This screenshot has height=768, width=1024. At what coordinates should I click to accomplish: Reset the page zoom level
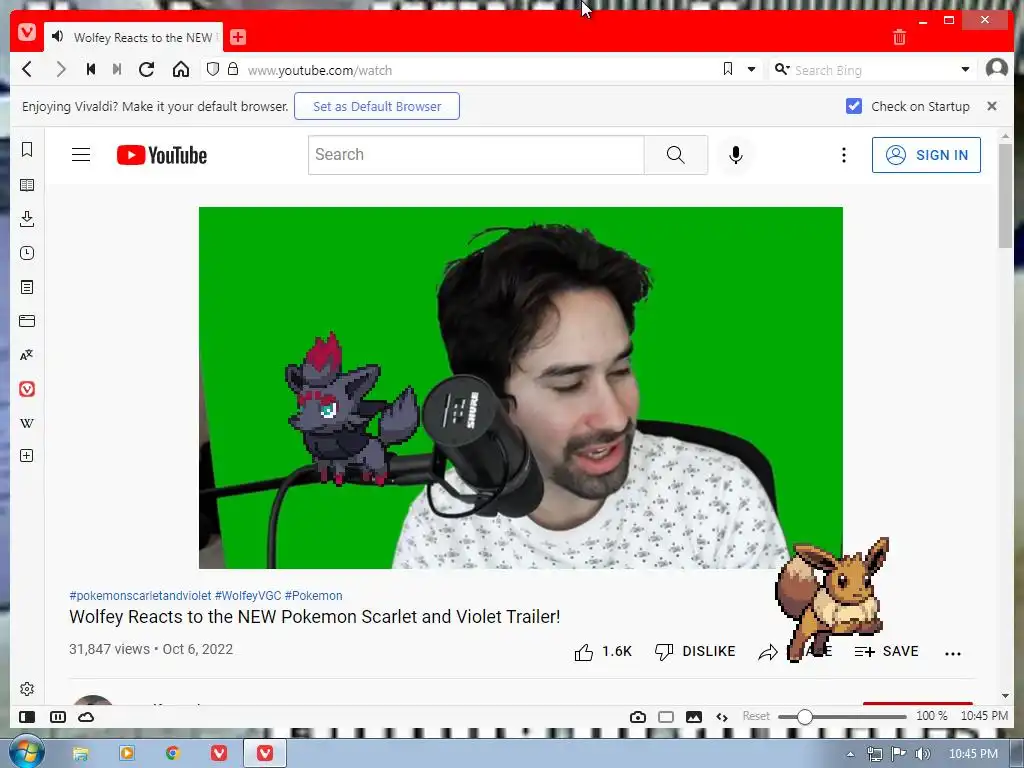tap(756, 716)
